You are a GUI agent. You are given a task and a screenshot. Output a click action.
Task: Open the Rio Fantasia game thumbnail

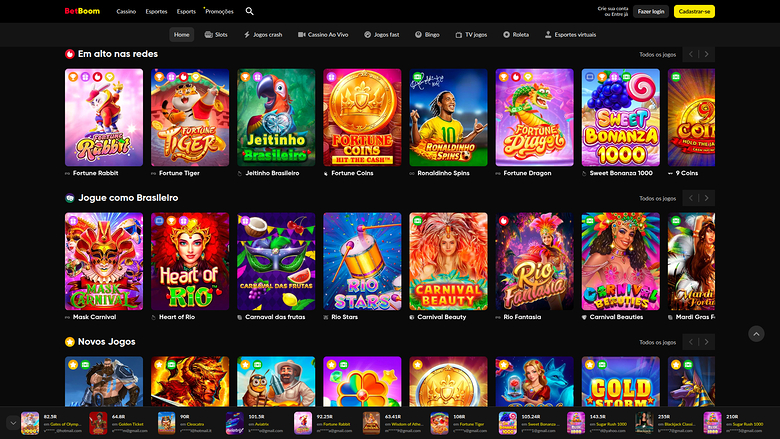[534, 261]
